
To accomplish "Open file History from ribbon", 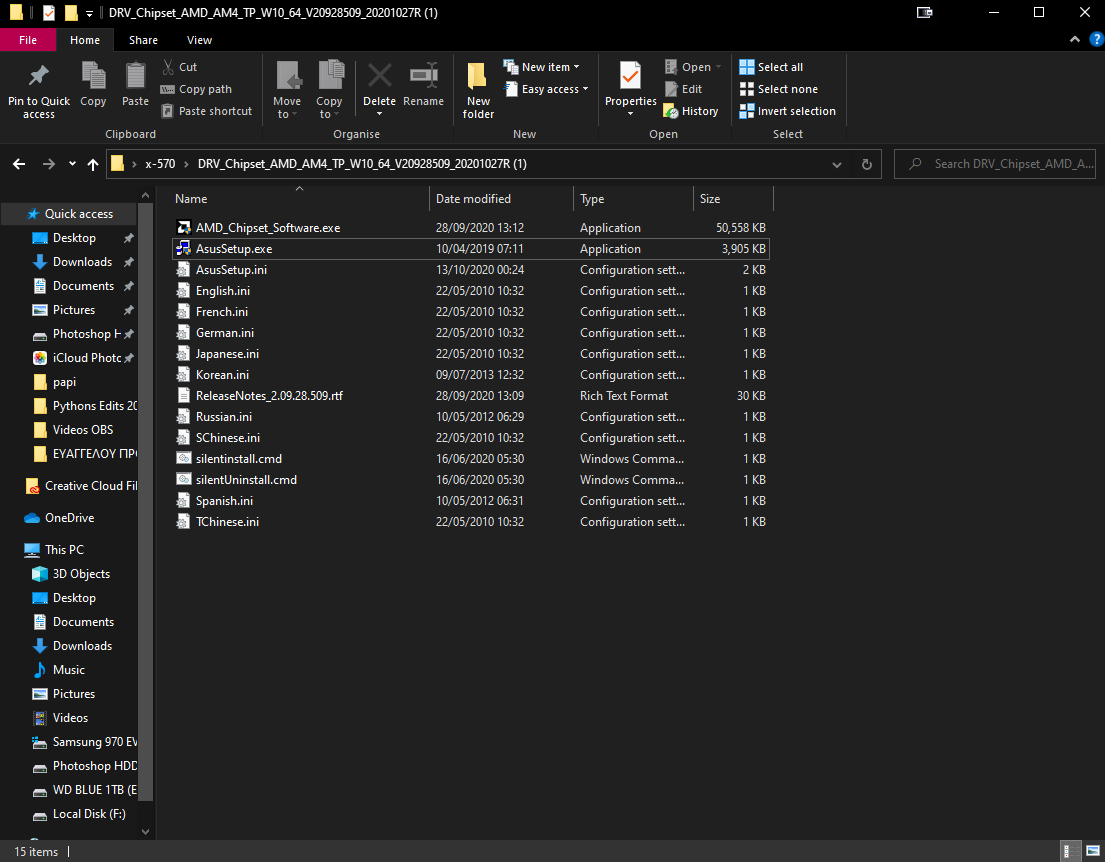I will (691, 111).
